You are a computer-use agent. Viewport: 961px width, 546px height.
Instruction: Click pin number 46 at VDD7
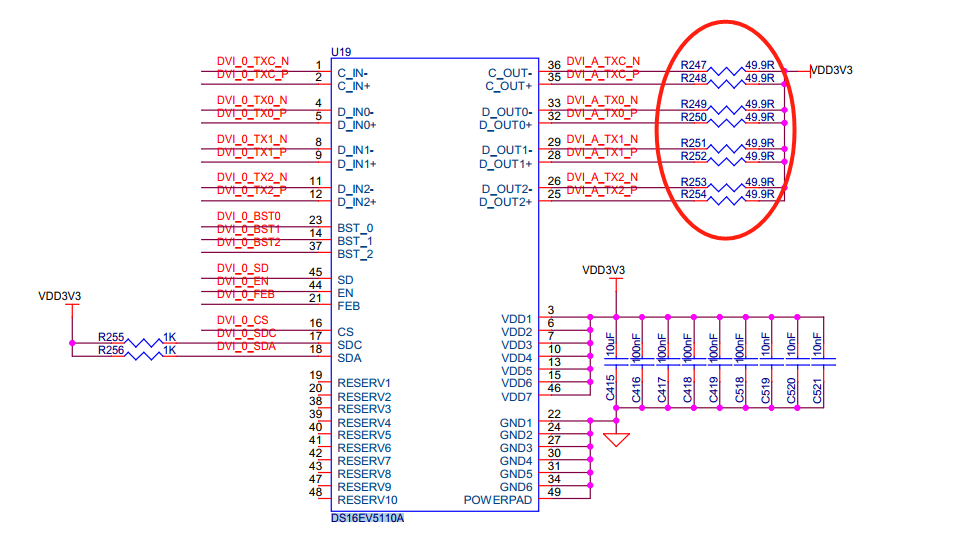coord(554,388)
